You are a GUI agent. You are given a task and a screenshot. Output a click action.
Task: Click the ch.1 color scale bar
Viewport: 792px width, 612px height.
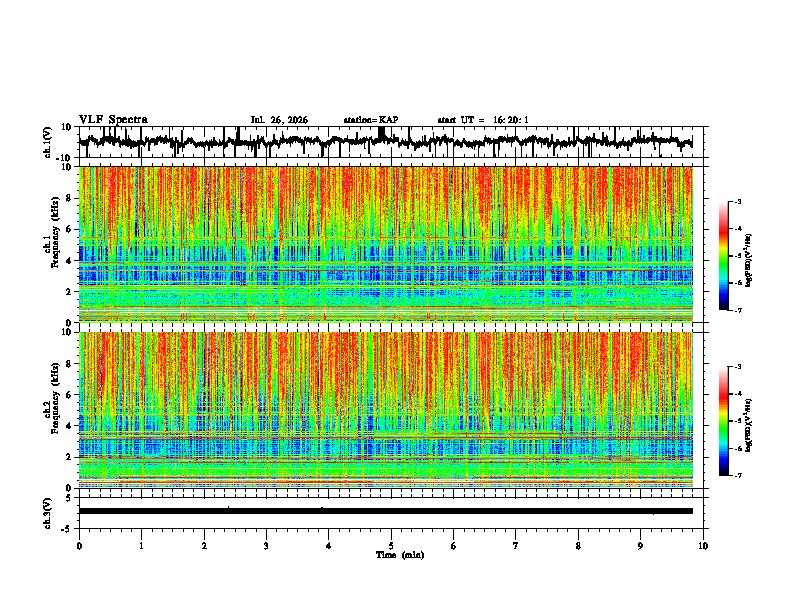pyautogui.click(x=724, y=256)
